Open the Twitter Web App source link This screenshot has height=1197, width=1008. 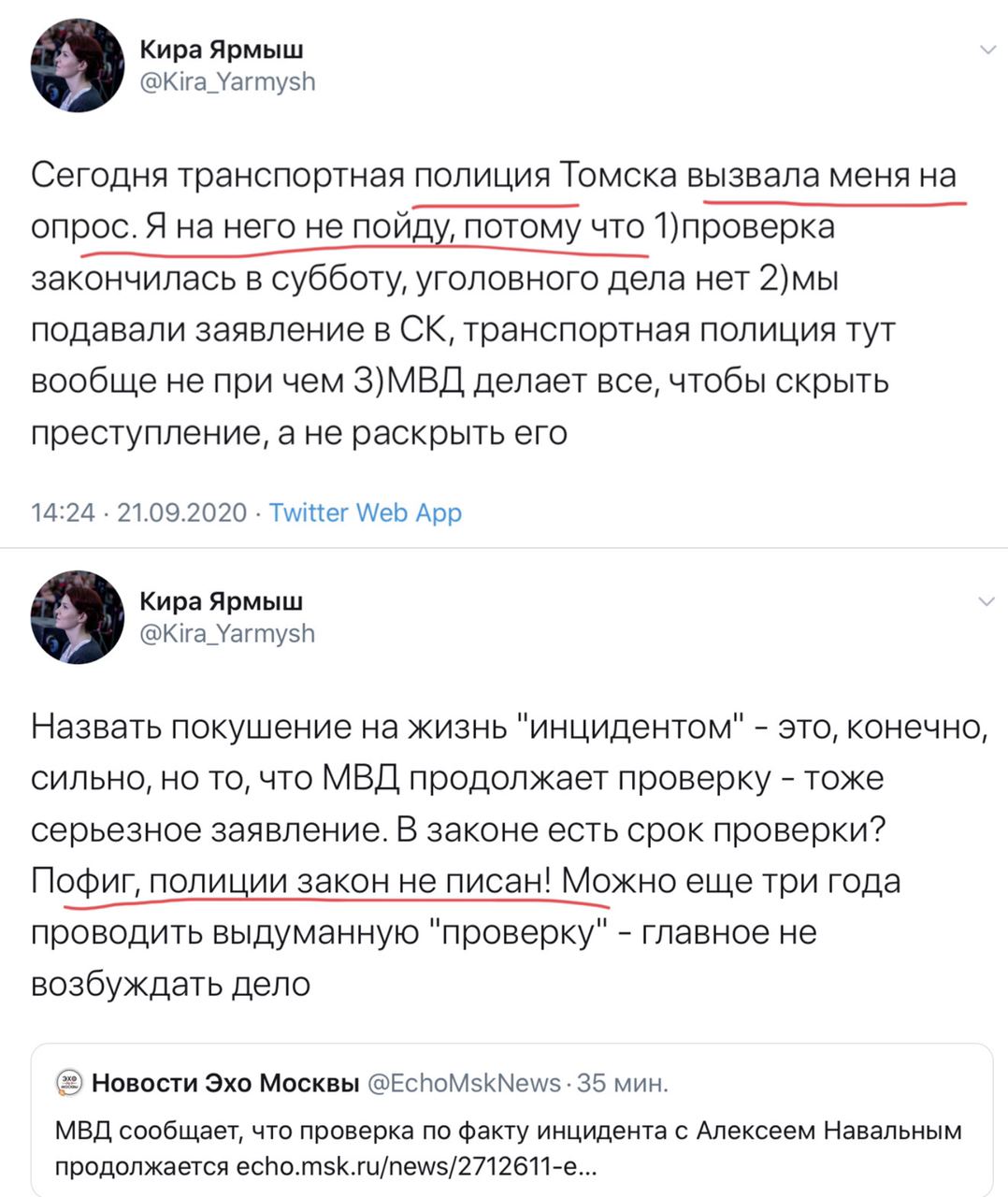click(365, 512)
